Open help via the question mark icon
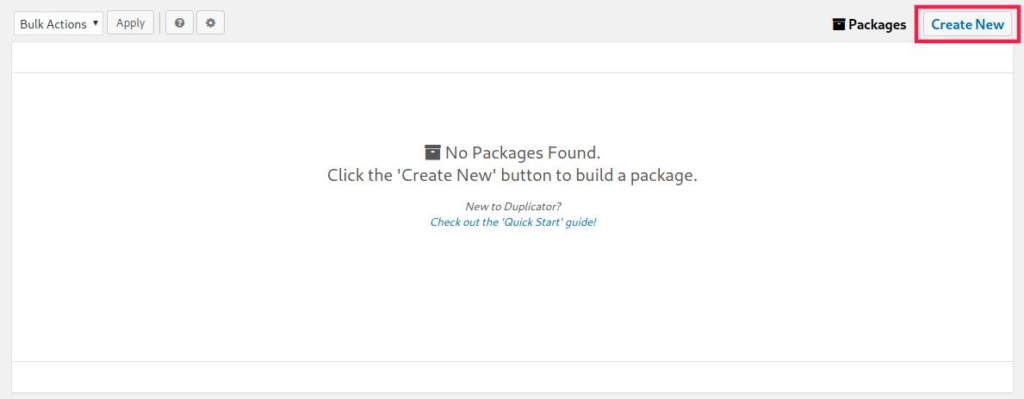Viewport: 1024px width, 399px height. 180,23
